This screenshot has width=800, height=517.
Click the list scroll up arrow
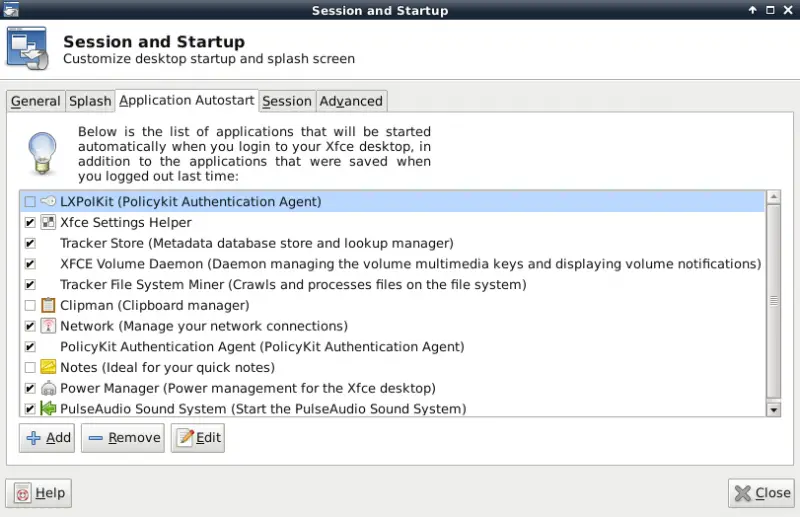point(773,196)
